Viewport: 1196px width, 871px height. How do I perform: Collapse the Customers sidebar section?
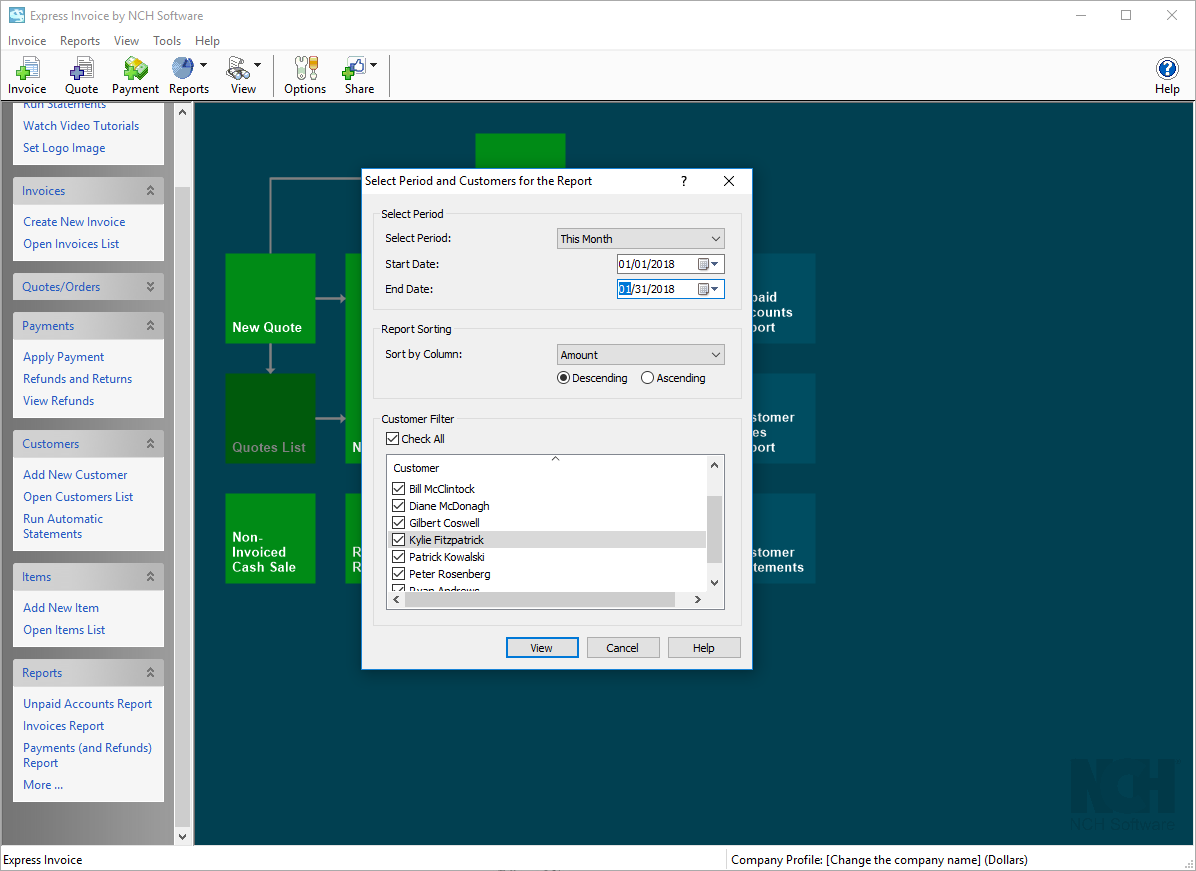[152, 443]
